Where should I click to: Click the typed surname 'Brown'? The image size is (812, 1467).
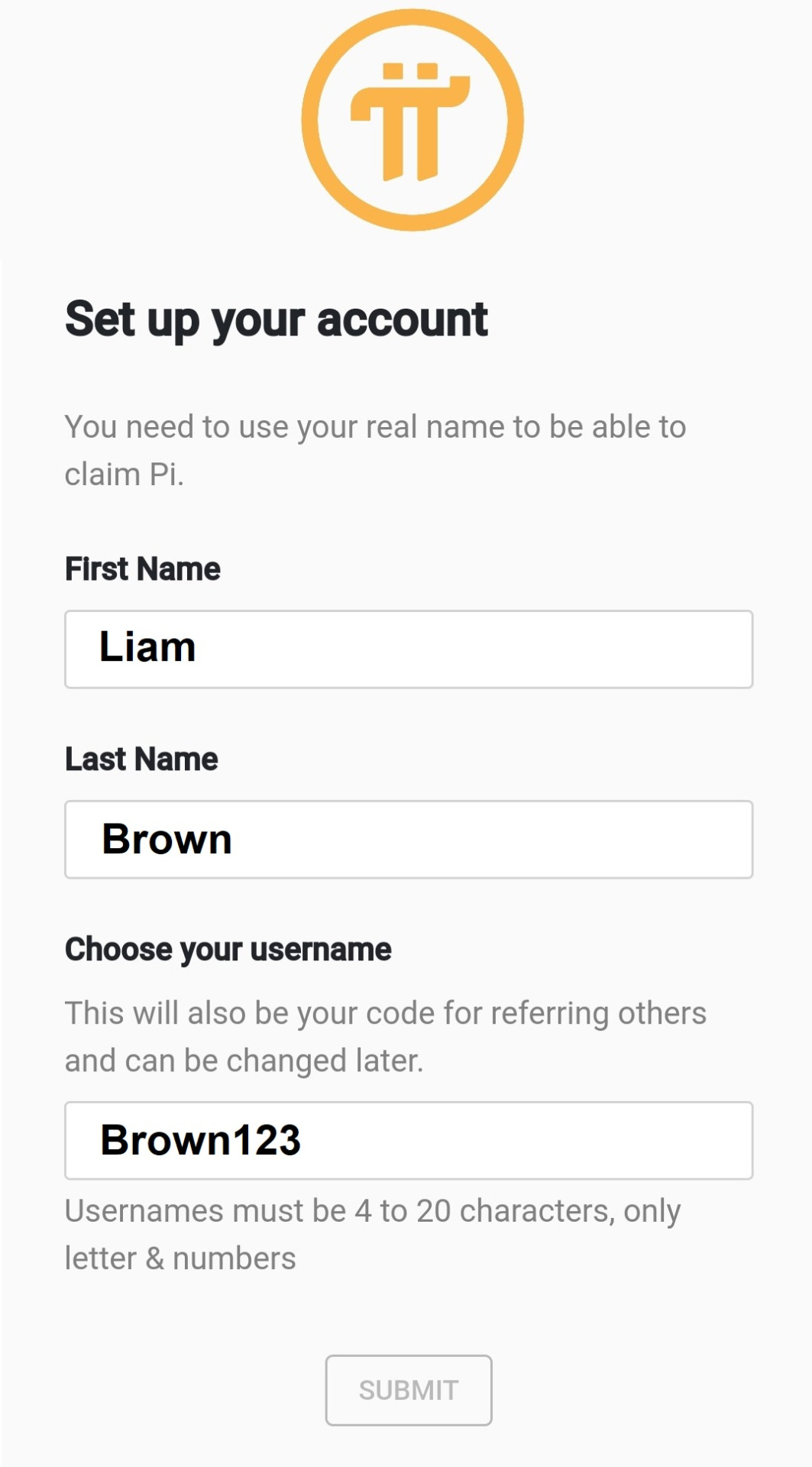tap(167, 839)
